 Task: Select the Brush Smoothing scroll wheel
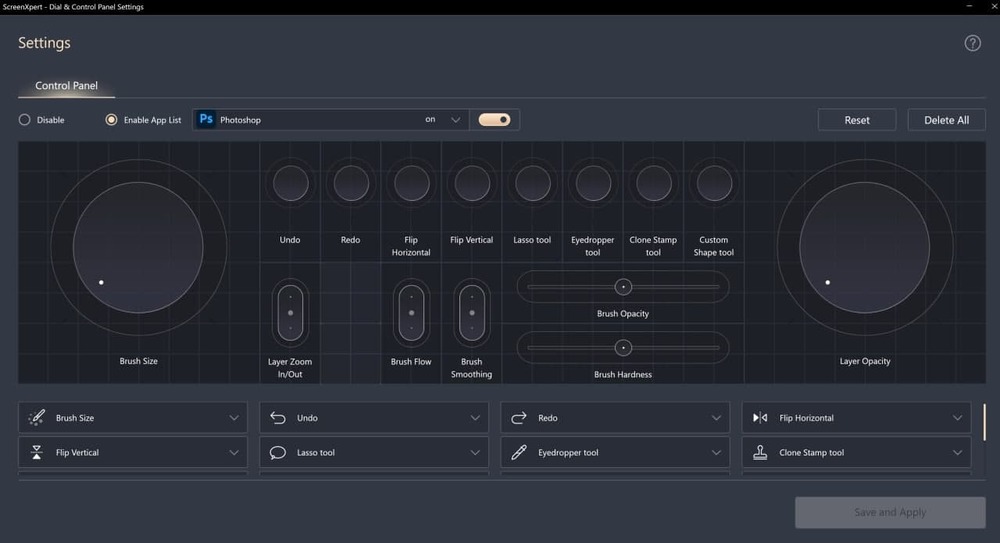[472, 313]
